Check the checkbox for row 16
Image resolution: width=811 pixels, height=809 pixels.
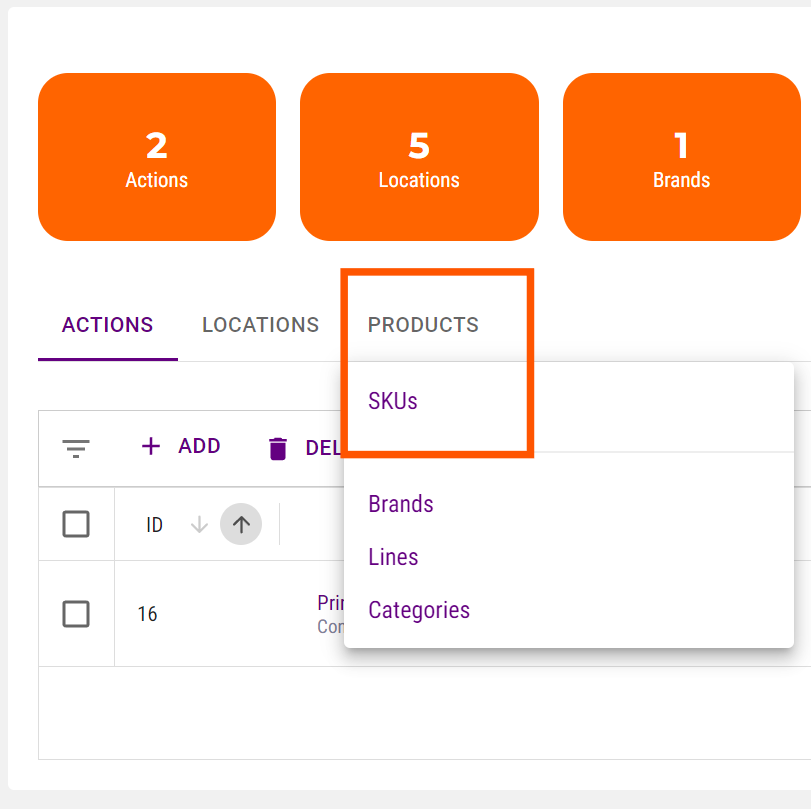76,614
